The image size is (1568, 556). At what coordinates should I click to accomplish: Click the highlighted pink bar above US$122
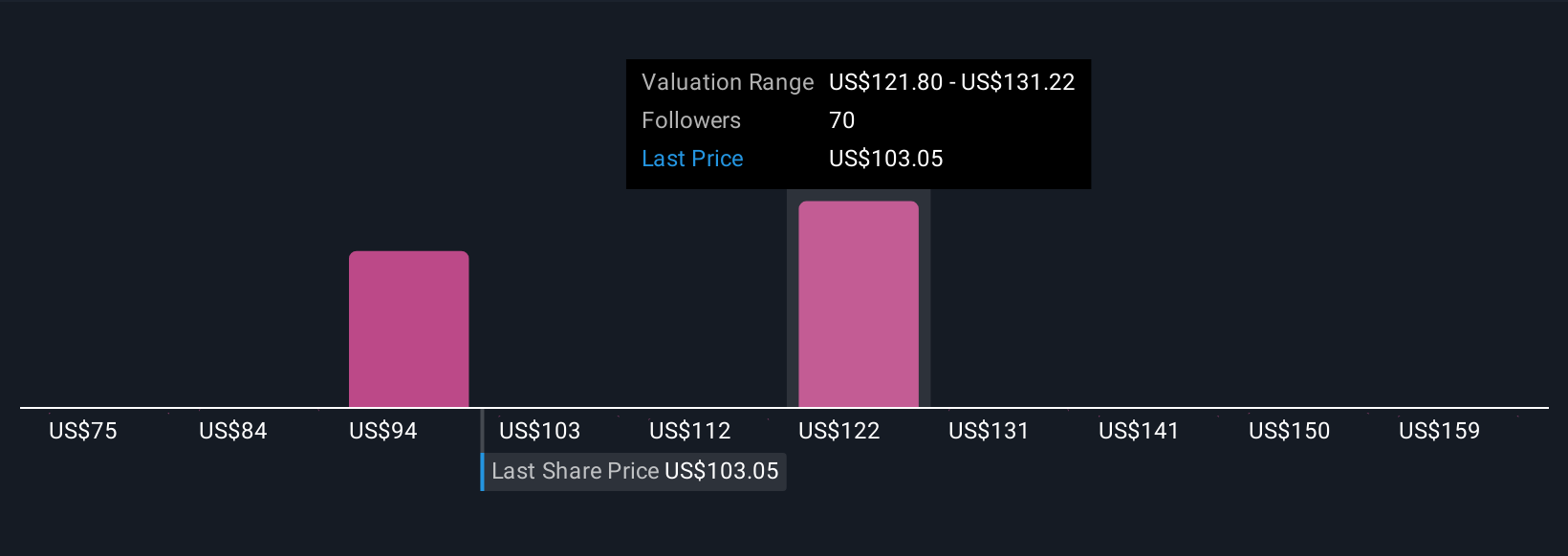(x=859, y=304)
